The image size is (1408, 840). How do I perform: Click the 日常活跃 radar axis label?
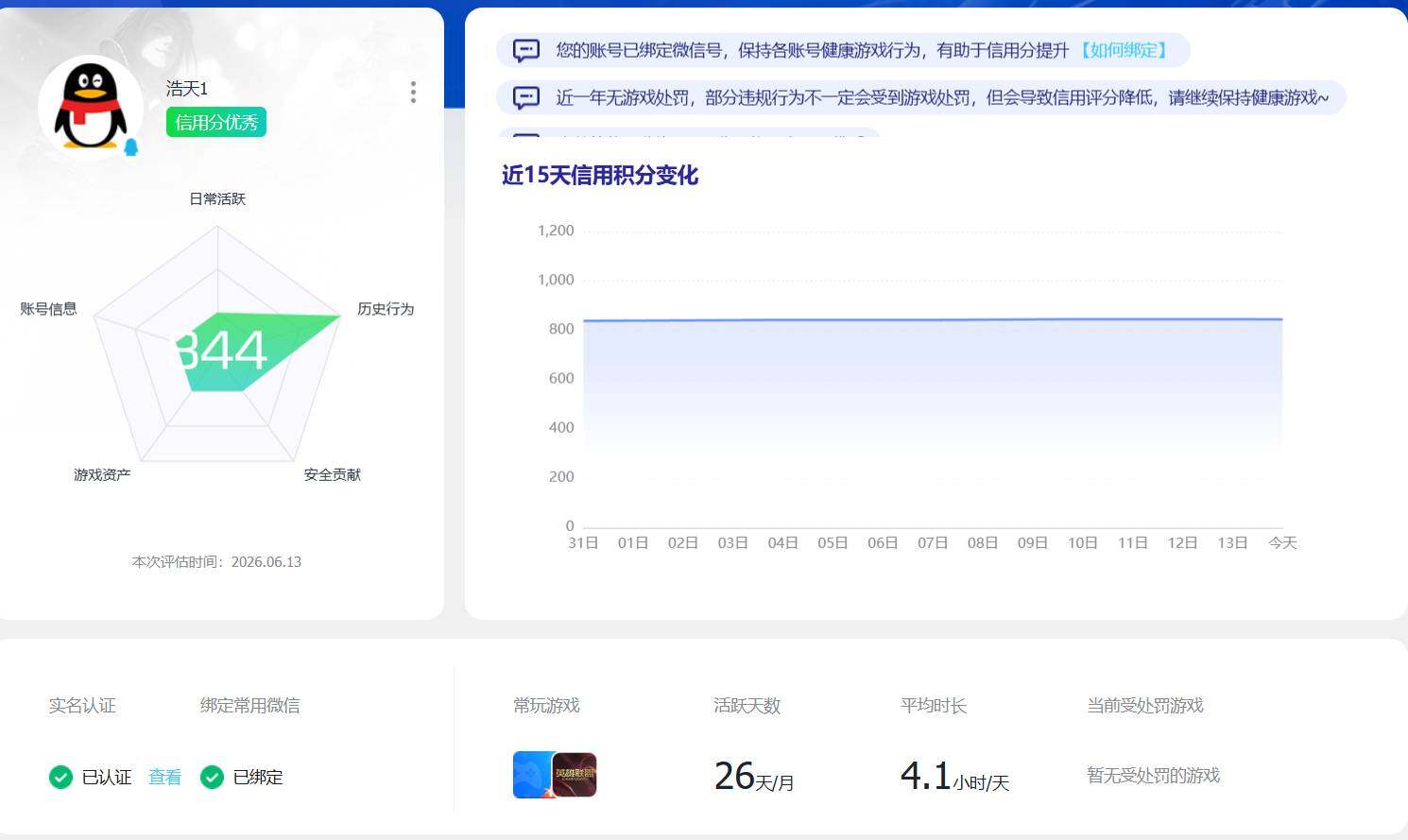point(217,198)
